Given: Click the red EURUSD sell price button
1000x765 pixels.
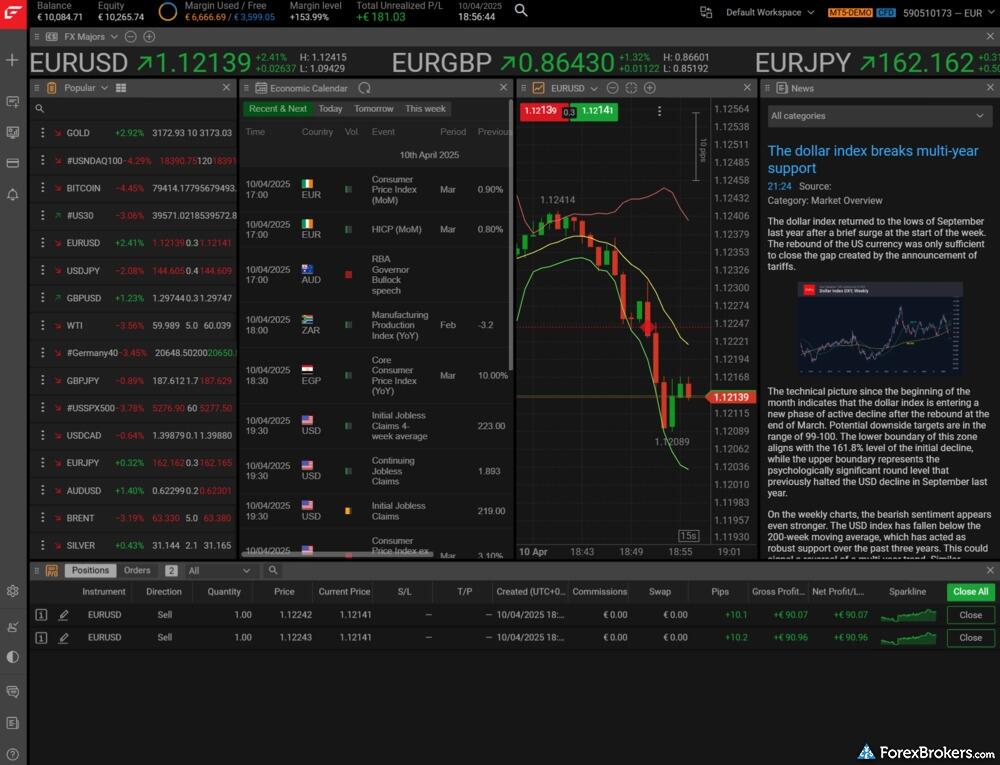Looking at the screenshot, I should point(541,111).
